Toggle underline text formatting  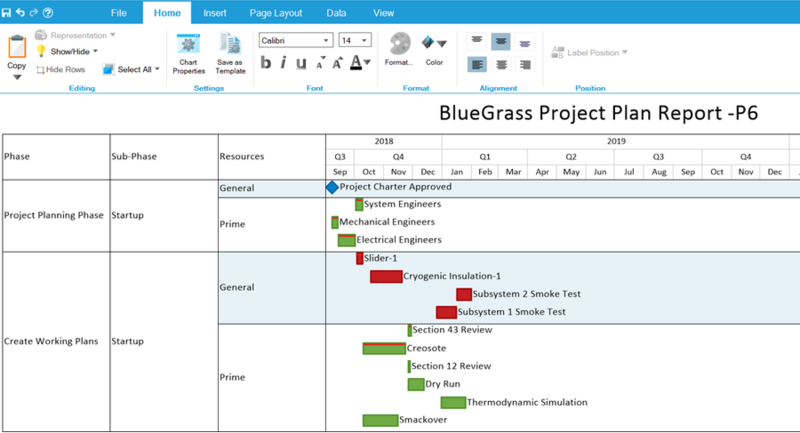(x=302, y=63)
